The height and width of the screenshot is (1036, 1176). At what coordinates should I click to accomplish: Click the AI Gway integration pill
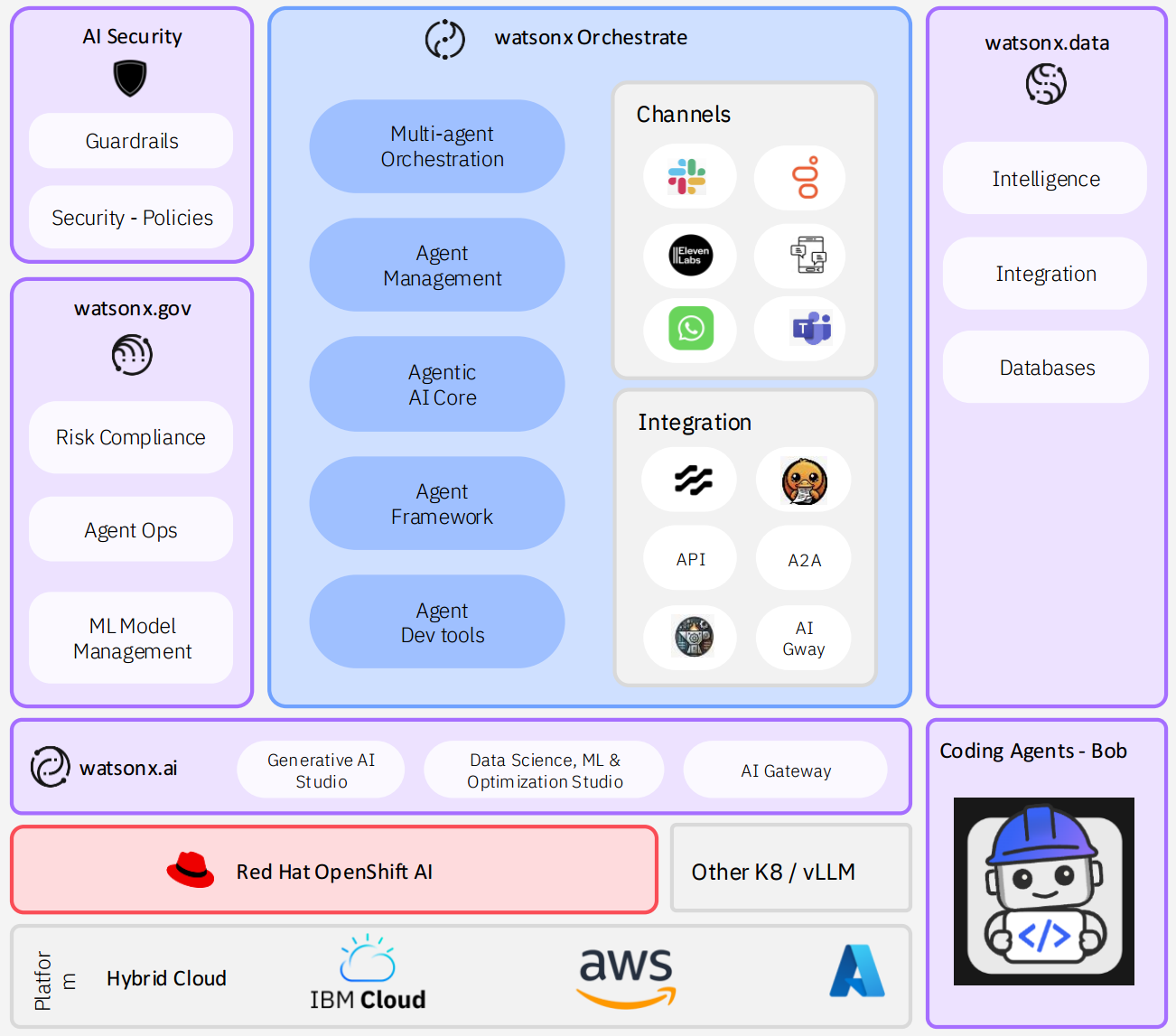803,638
